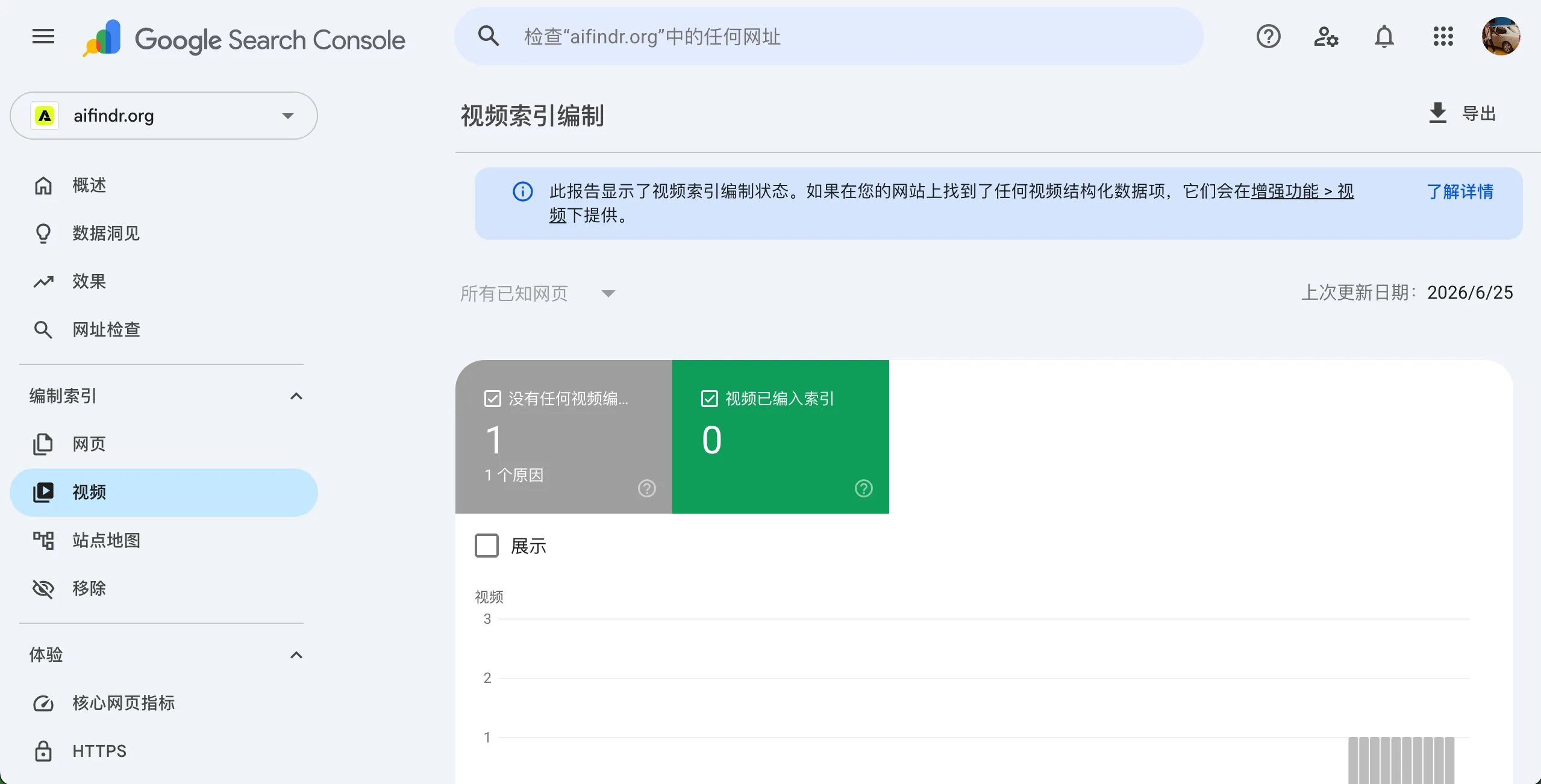Click the speedometer icon for 核心网页指标

43,703
